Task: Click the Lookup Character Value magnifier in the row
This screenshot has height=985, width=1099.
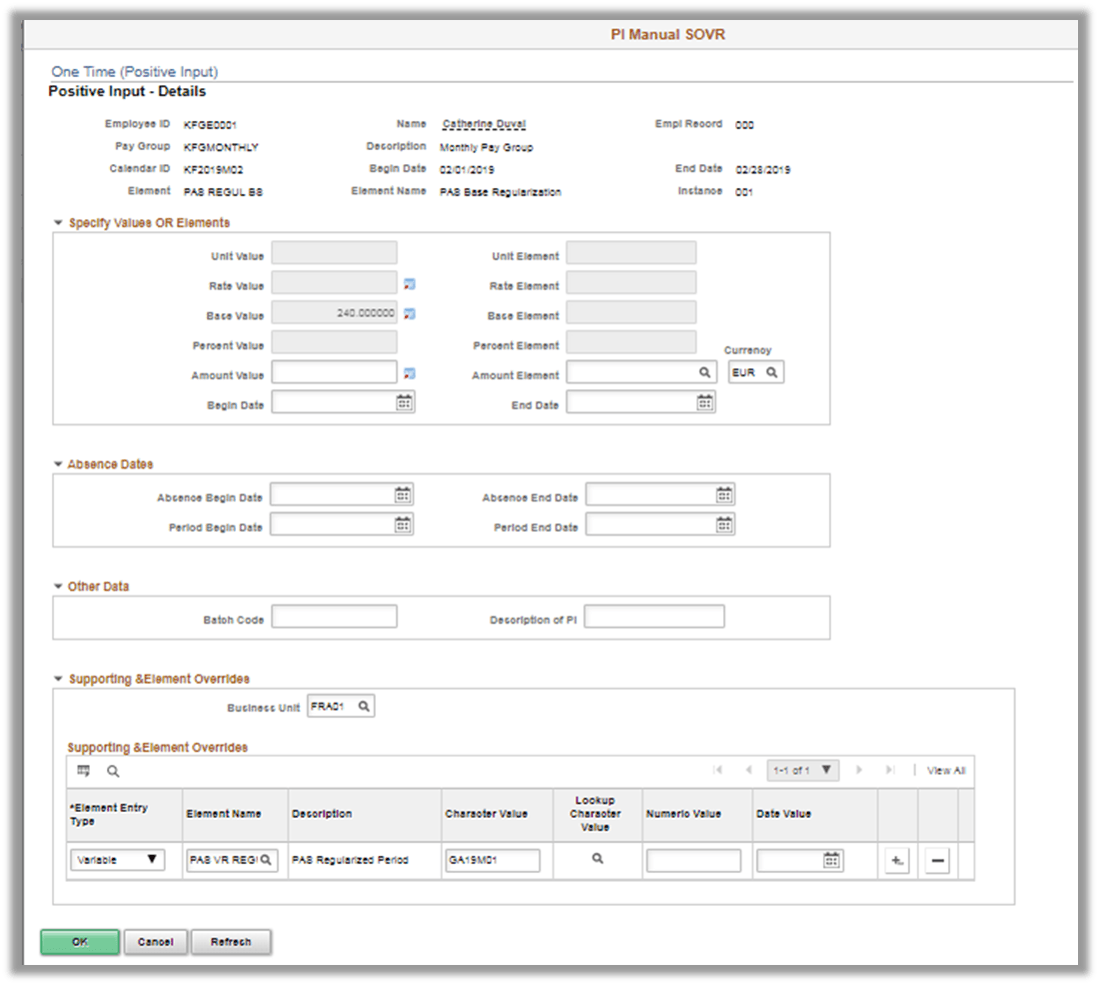Action: coord(595,860)
